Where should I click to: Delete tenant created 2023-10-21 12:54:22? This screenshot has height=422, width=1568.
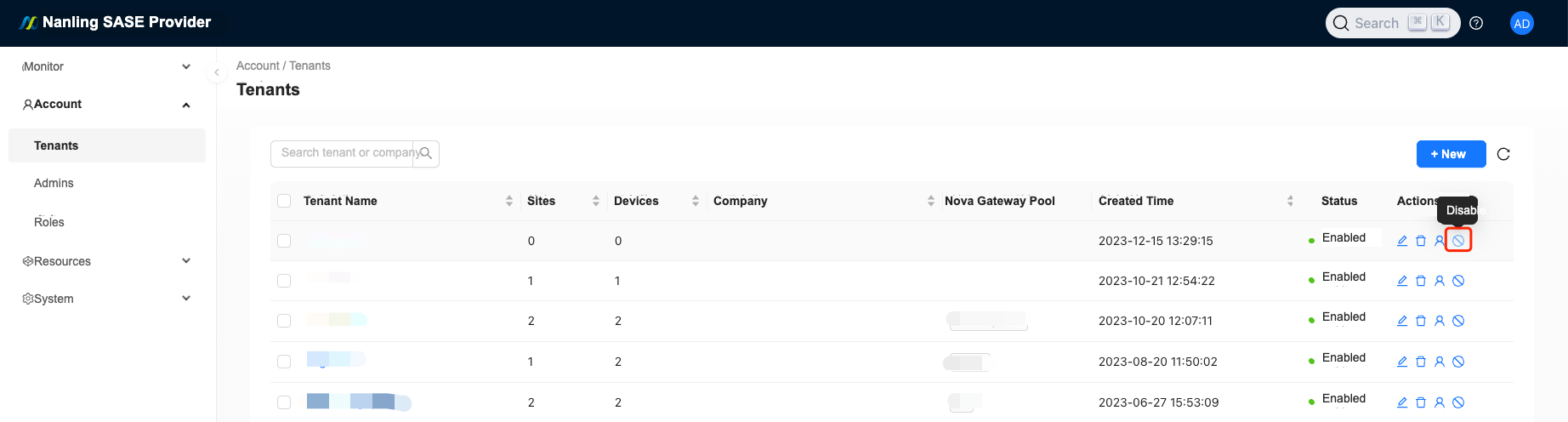(x=1421, y=281)
